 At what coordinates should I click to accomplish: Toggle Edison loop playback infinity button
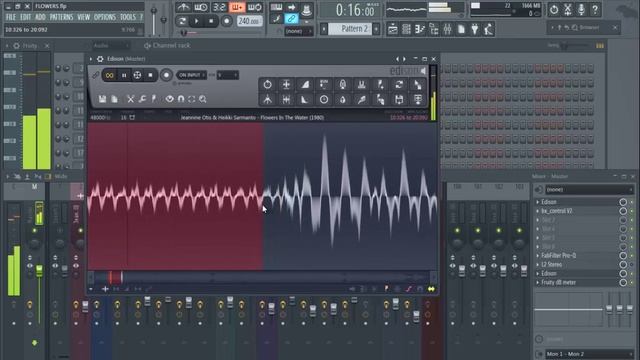tap(109, 75)
